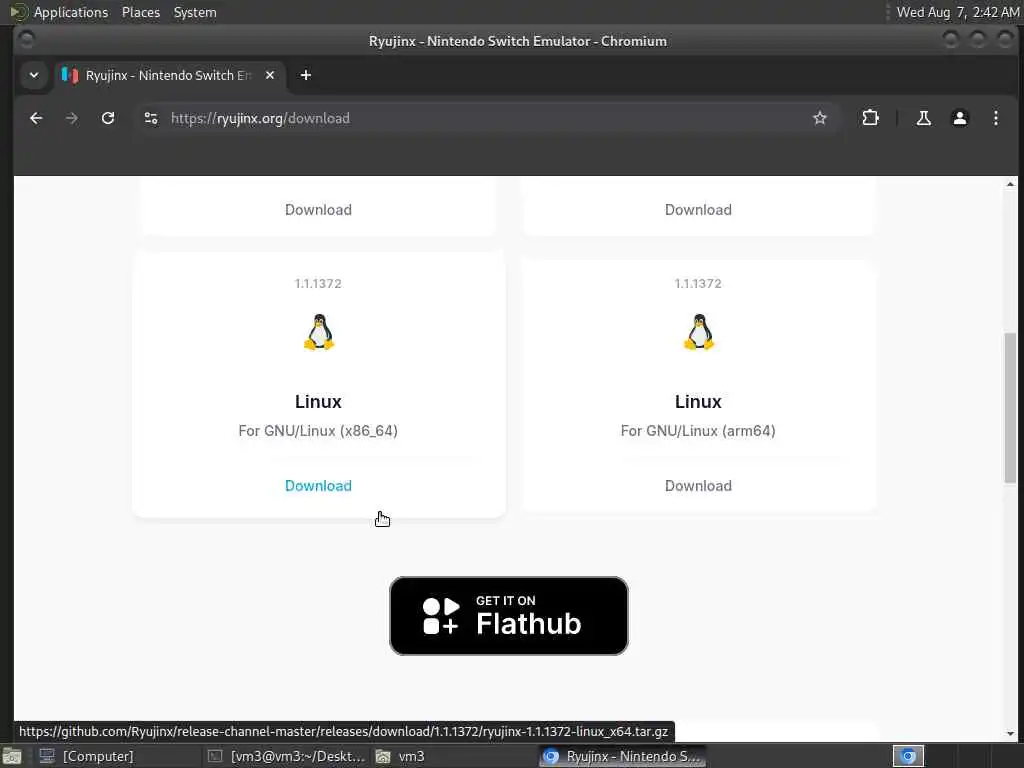Click the top-left card Download link
1024x768 pixels.
318,210
